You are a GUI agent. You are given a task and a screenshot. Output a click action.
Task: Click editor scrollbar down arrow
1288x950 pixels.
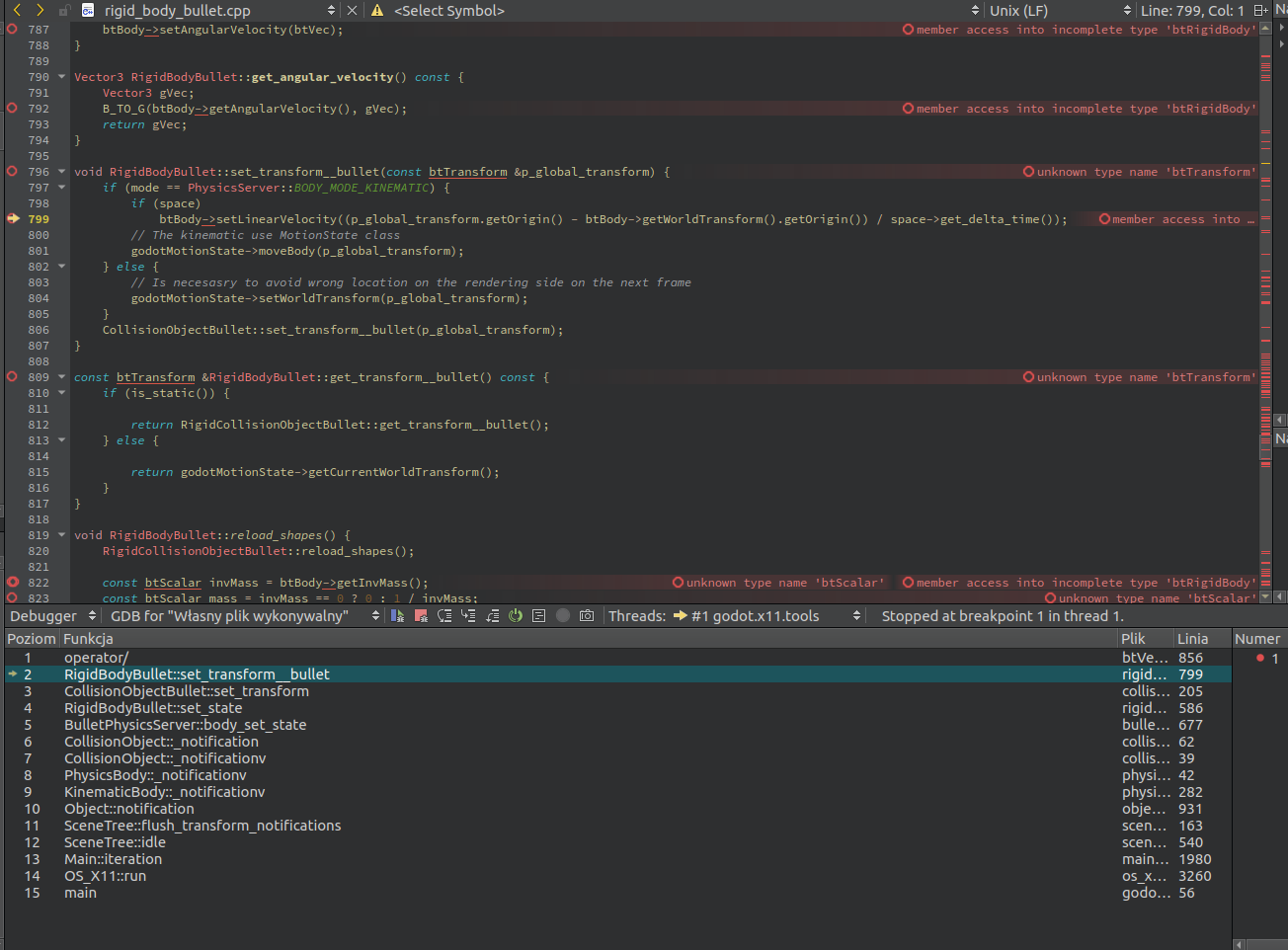[1265, 596]
